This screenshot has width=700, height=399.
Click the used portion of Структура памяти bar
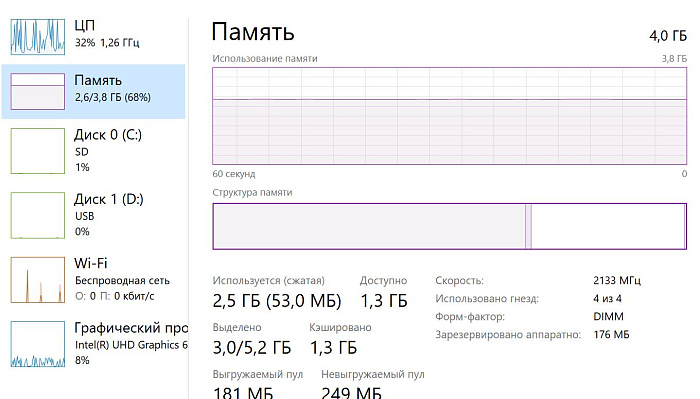click(369, 226)
